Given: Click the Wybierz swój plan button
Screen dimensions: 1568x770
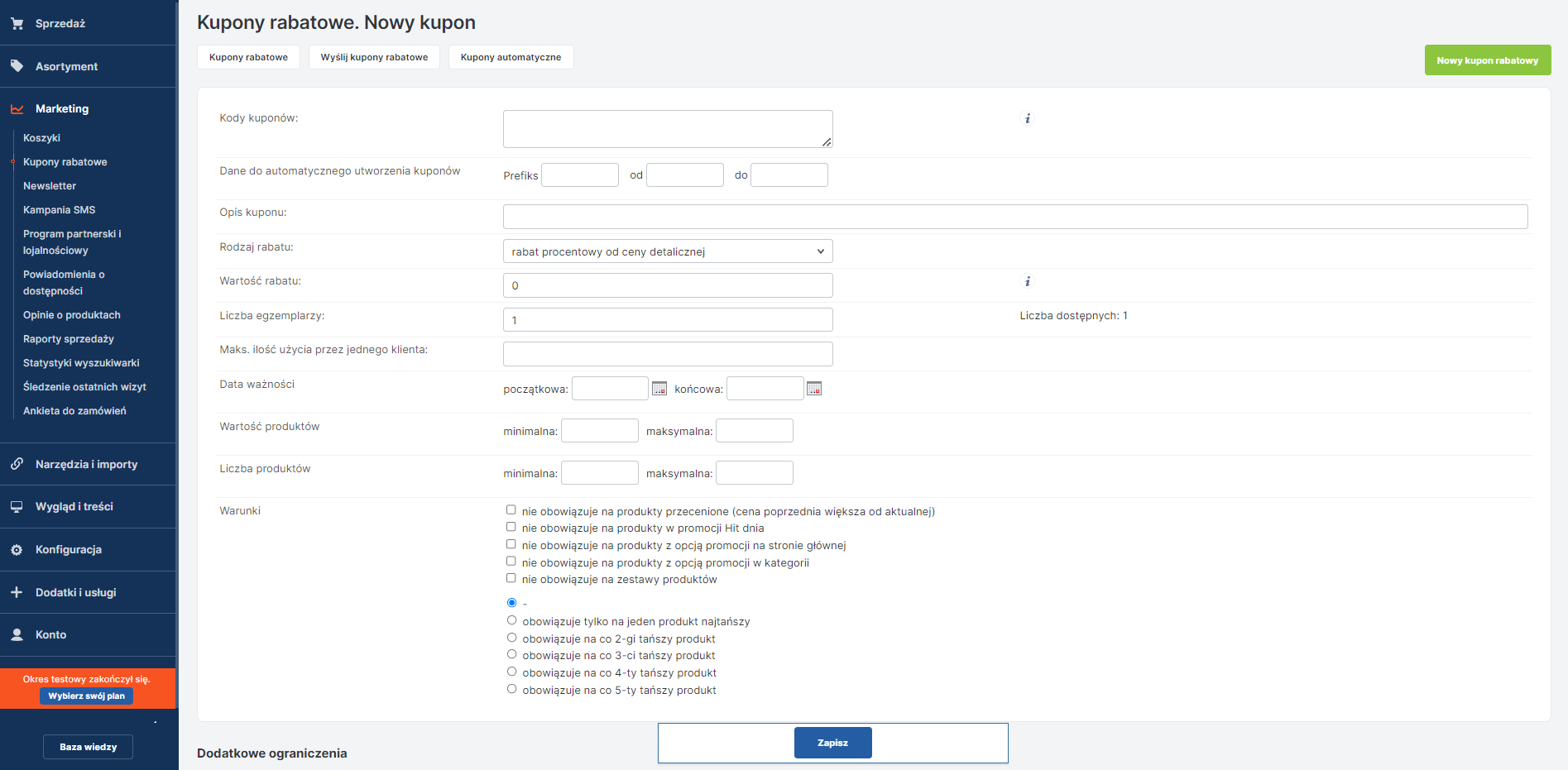Looking at the screenshot, I should pos(86,696).
